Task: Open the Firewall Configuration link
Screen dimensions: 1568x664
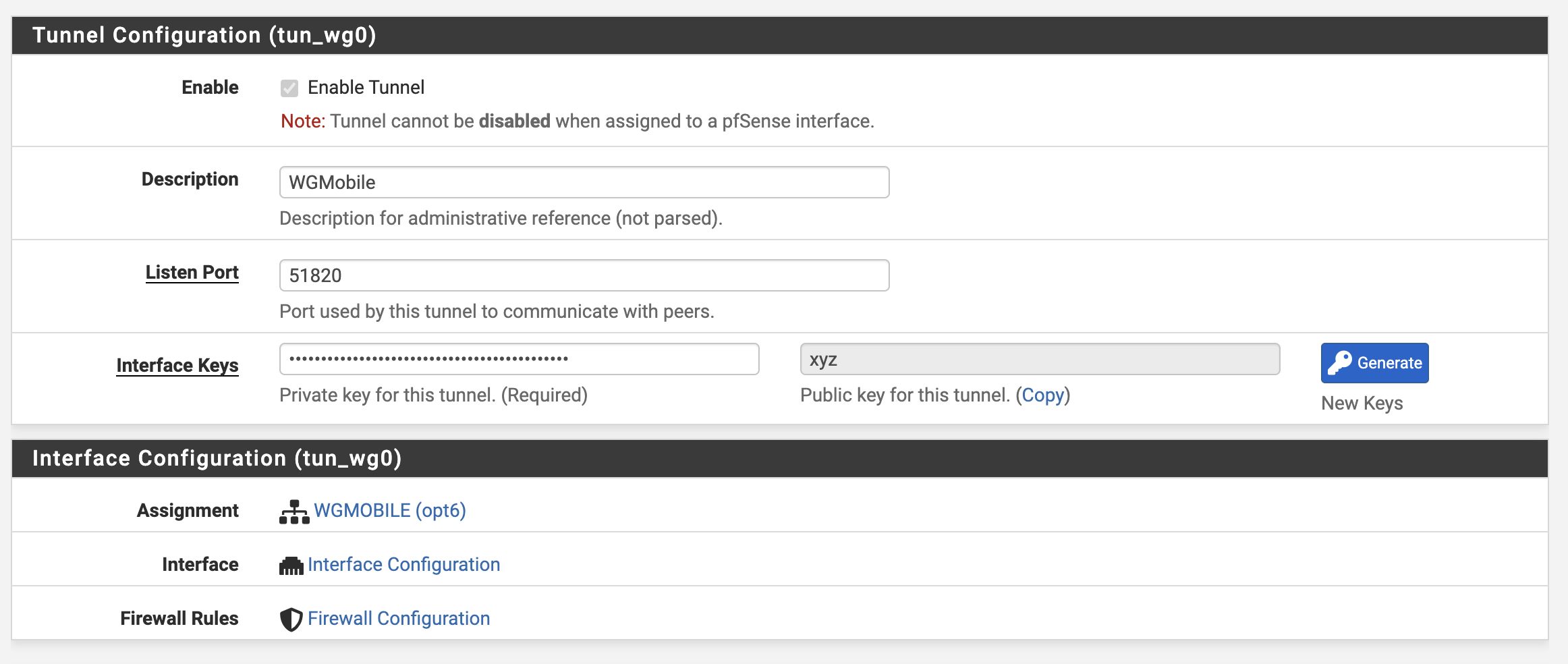Action: 399,618
